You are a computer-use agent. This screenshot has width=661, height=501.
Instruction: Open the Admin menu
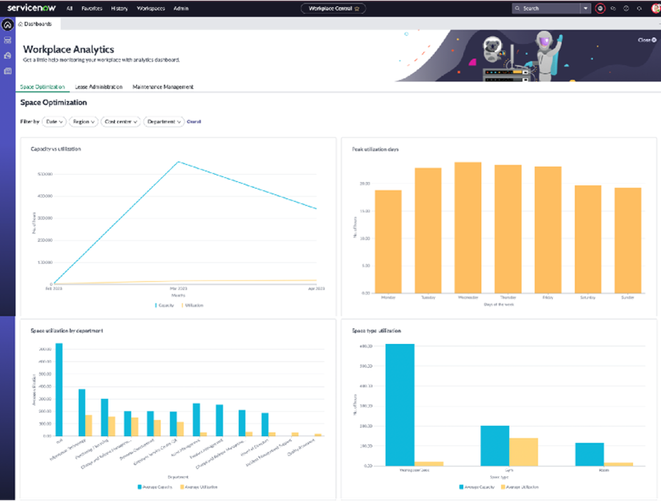pos(181,8)
